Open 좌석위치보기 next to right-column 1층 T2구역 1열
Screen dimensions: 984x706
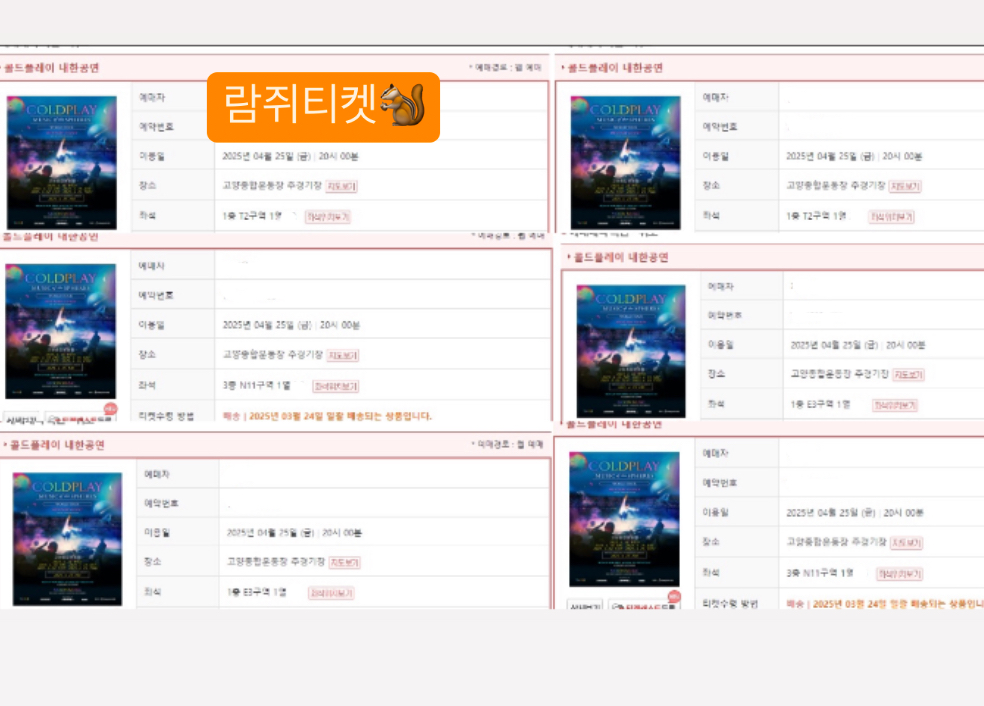[891, 217]
